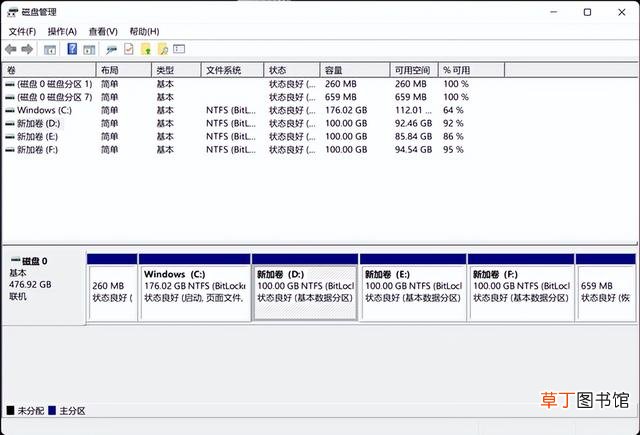640x435 pixels.
Task: Minimize the 磁盘管理 window
Action: [553, 12]
